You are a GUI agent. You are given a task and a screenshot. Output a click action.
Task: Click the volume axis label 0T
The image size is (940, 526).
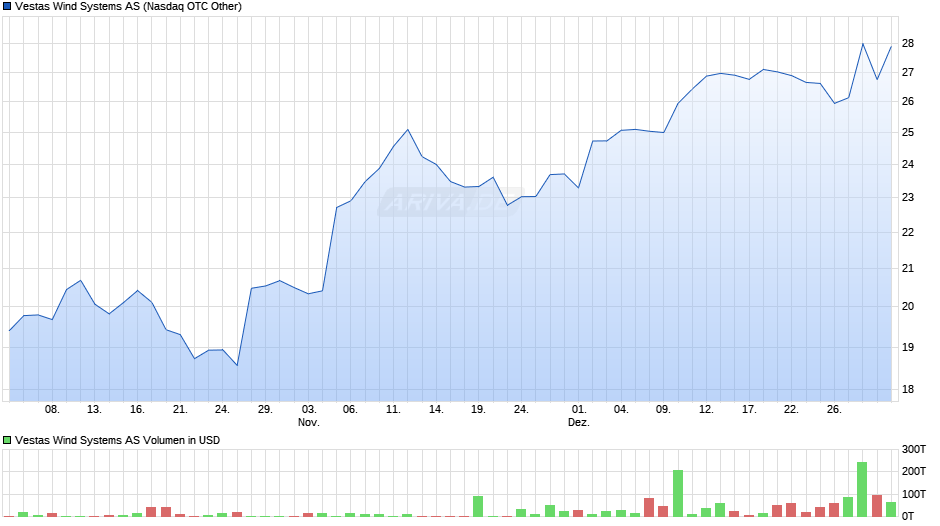[908, 516]
